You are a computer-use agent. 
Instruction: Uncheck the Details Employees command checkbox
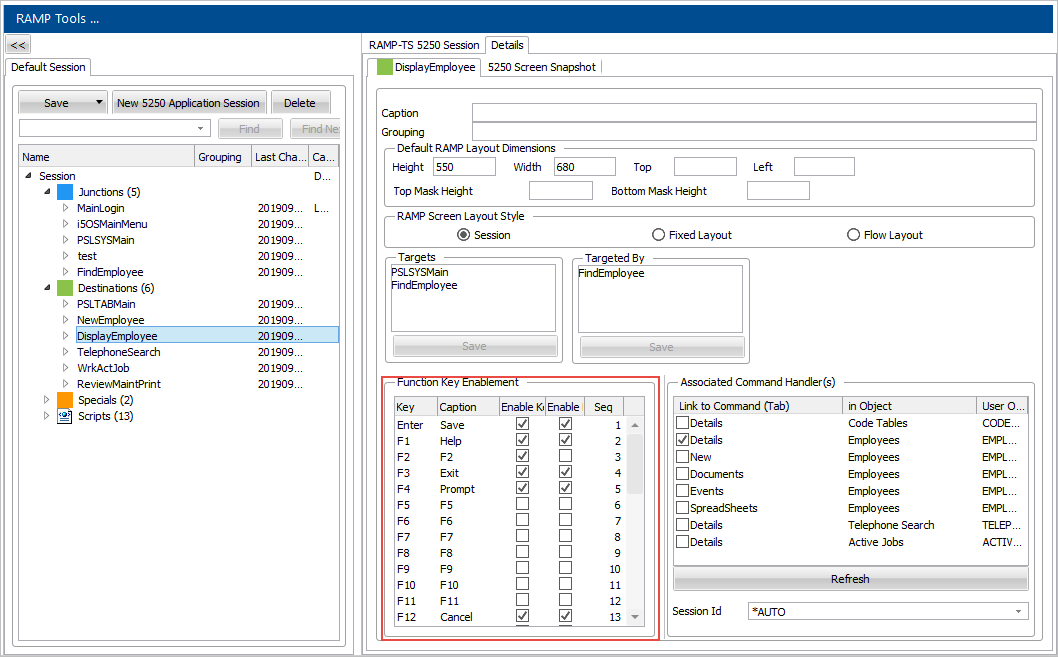click(x=682, y=440)
